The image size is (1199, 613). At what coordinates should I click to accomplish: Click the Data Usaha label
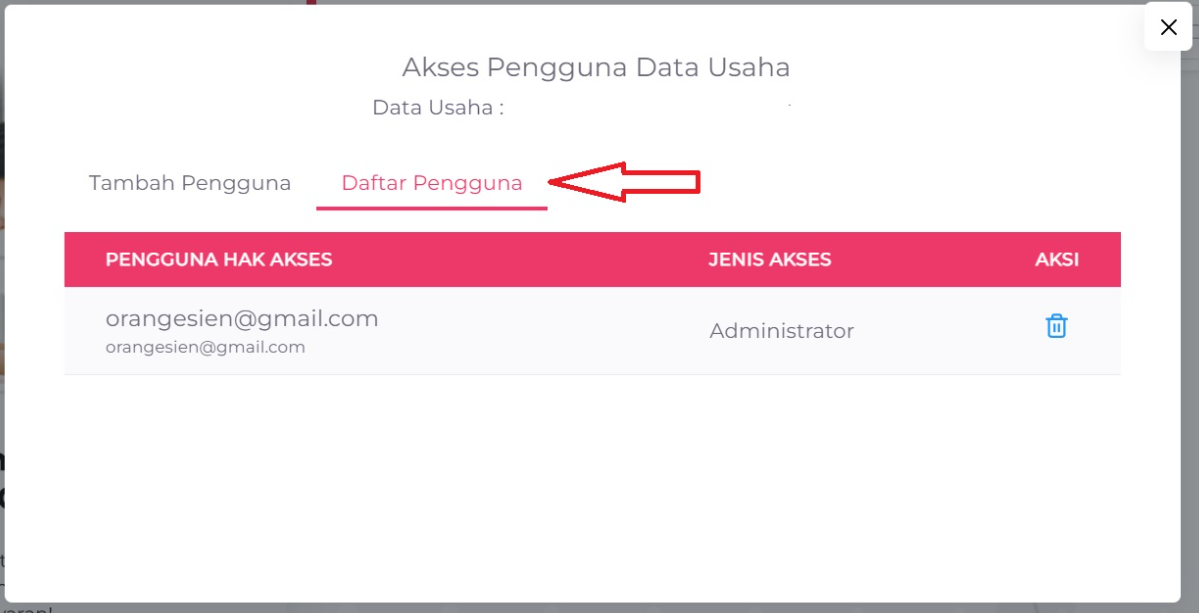tap(437, 108)
